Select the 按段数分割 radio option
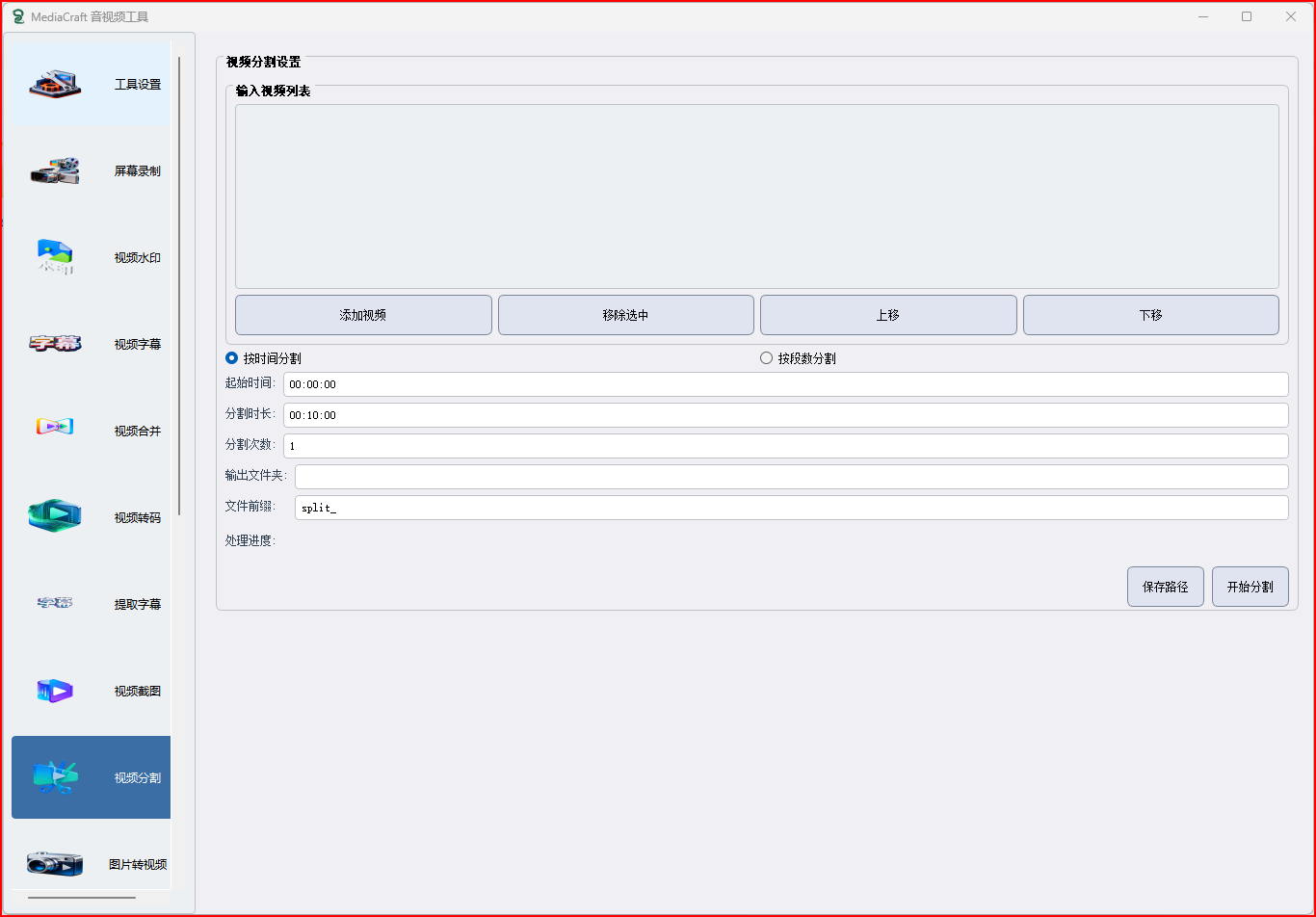 tap(767, 358)
